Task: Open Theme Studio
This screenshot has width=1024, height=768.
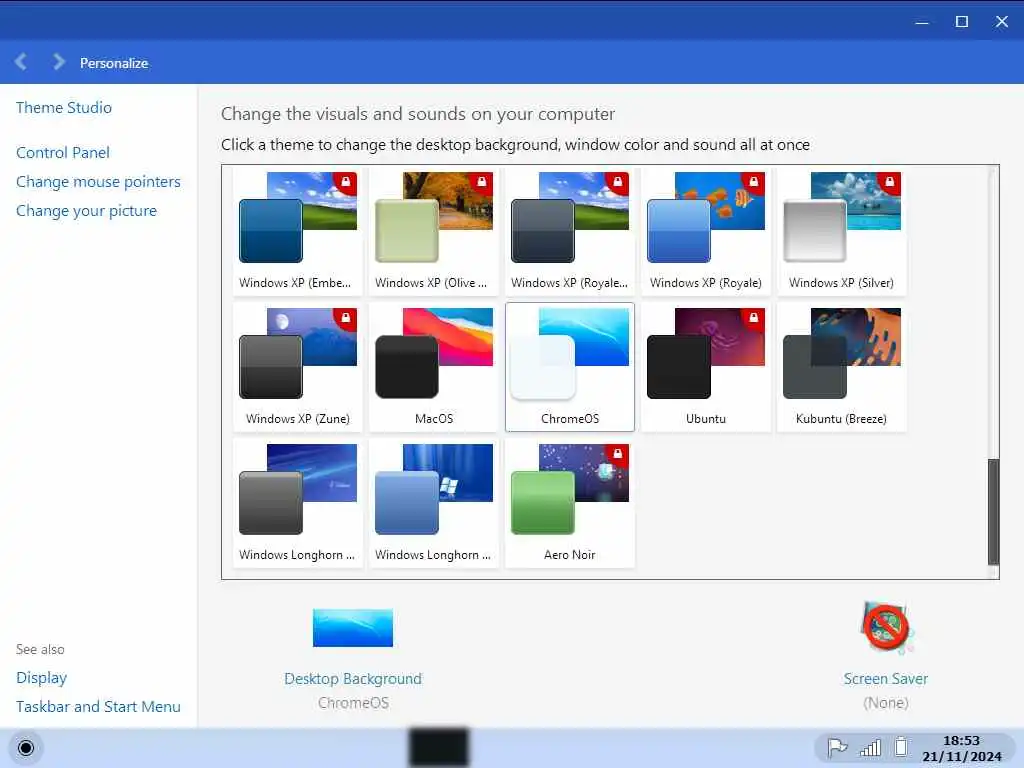Action: tap(64, 108)
